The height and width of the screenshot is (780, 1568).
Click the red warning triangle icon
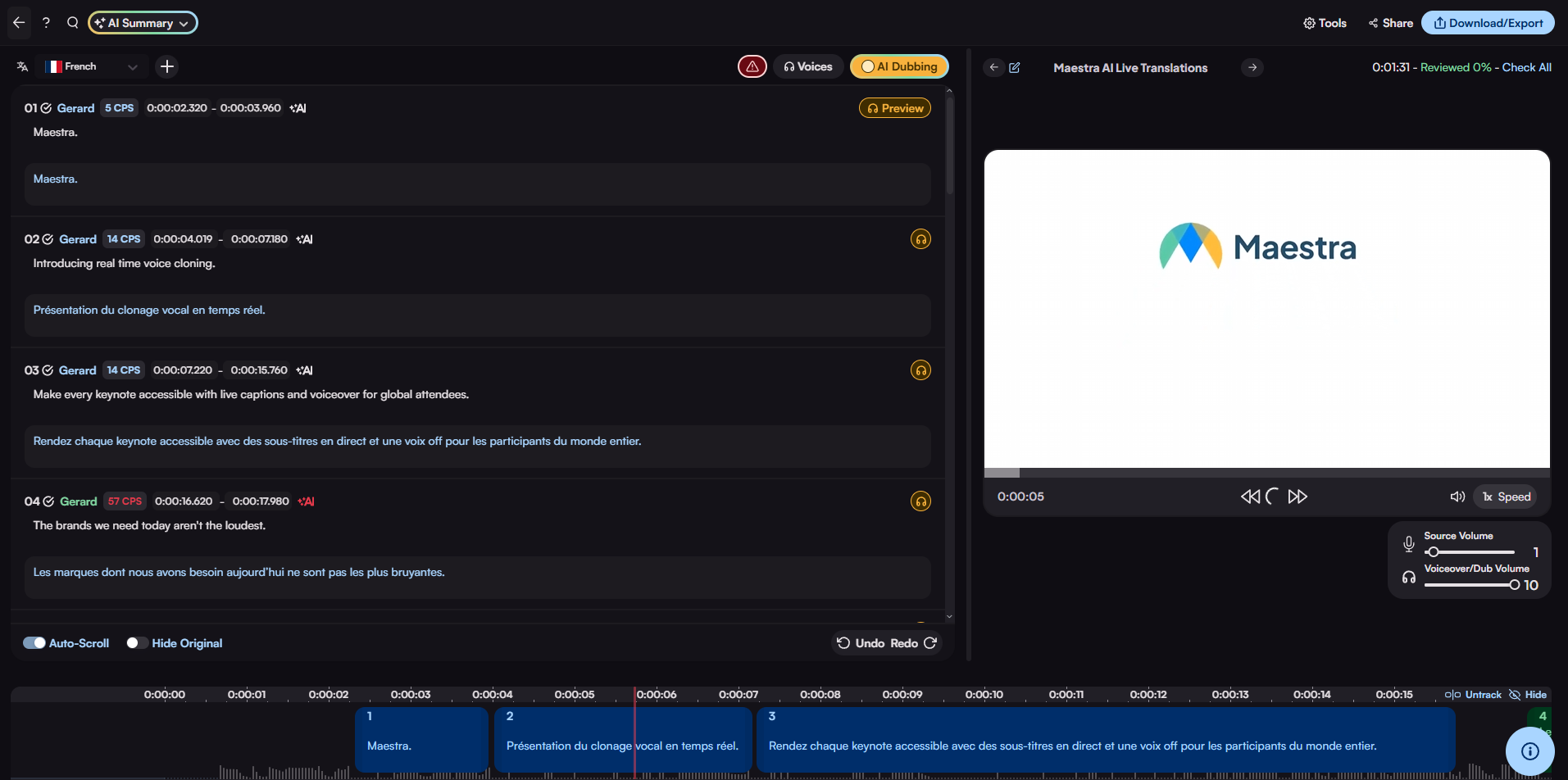coord(752,66)
